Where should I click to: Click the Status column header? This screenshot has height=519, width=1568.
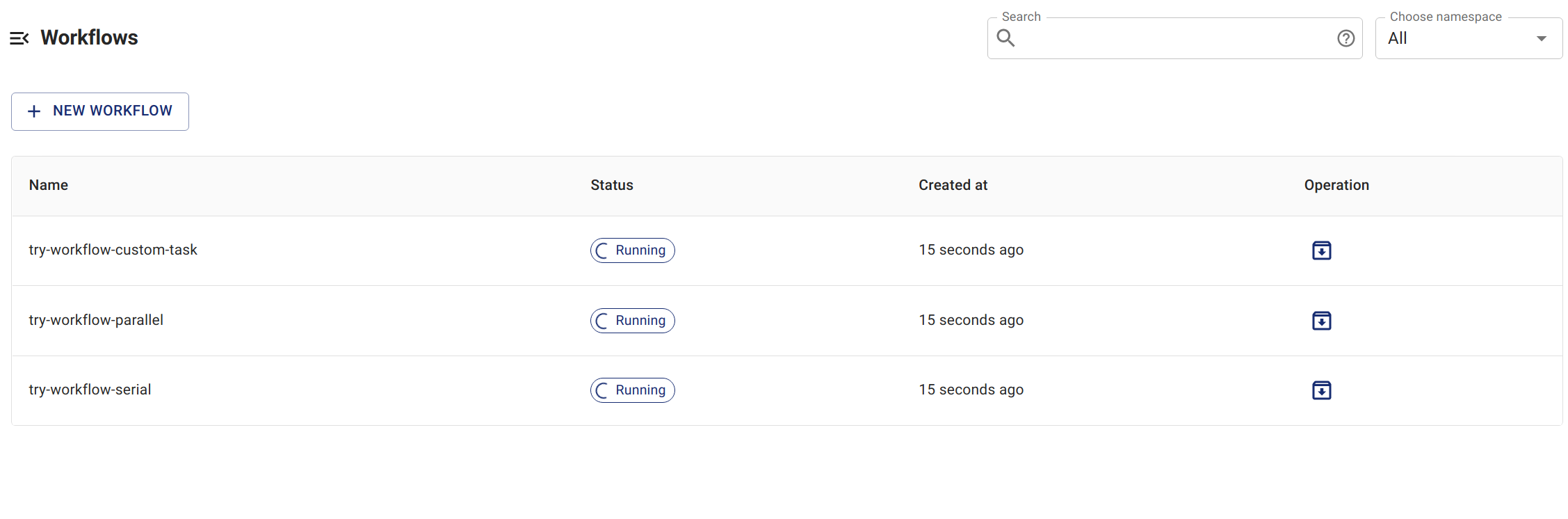tap(612, 185)
